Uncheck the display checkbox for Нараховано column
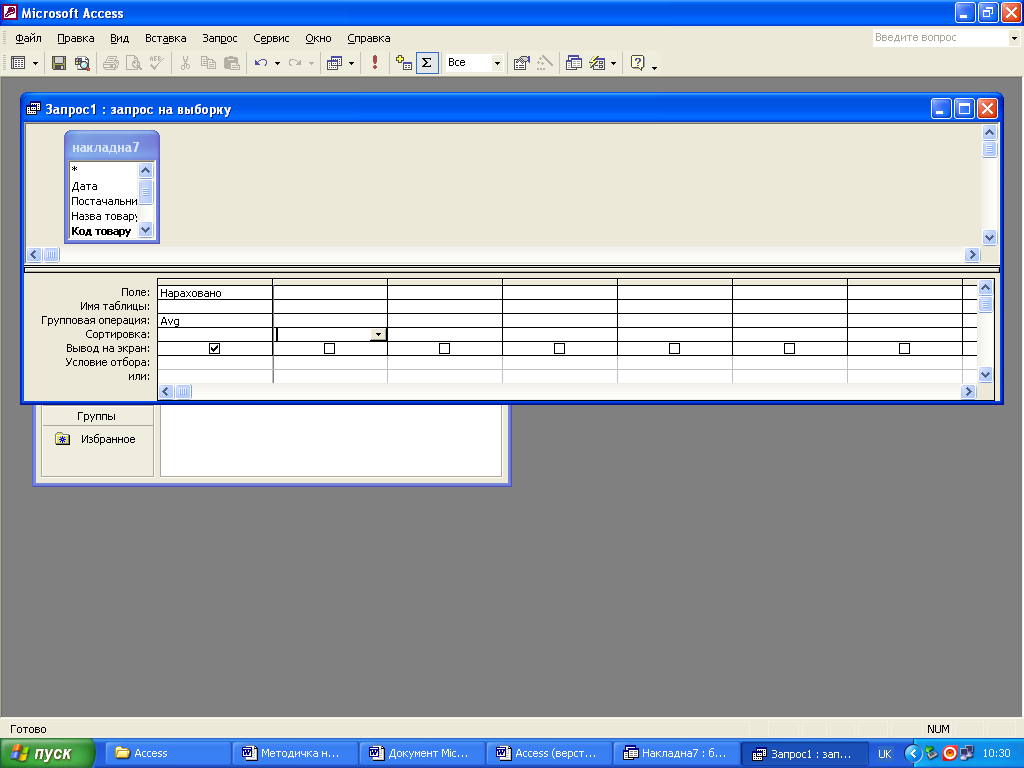 tap(214, 349)
